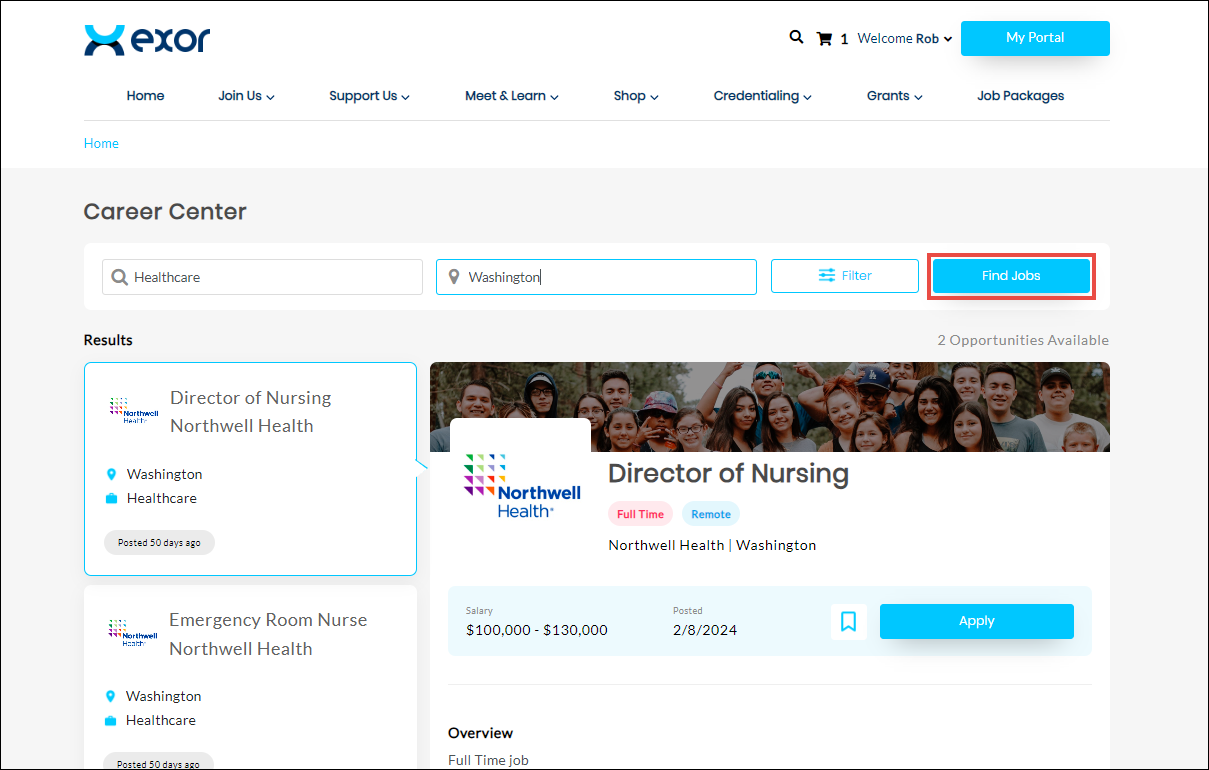Screen dimensions: 1209x770
Task: Click the magnifier icon in keyword field
Action: point(119,277)
